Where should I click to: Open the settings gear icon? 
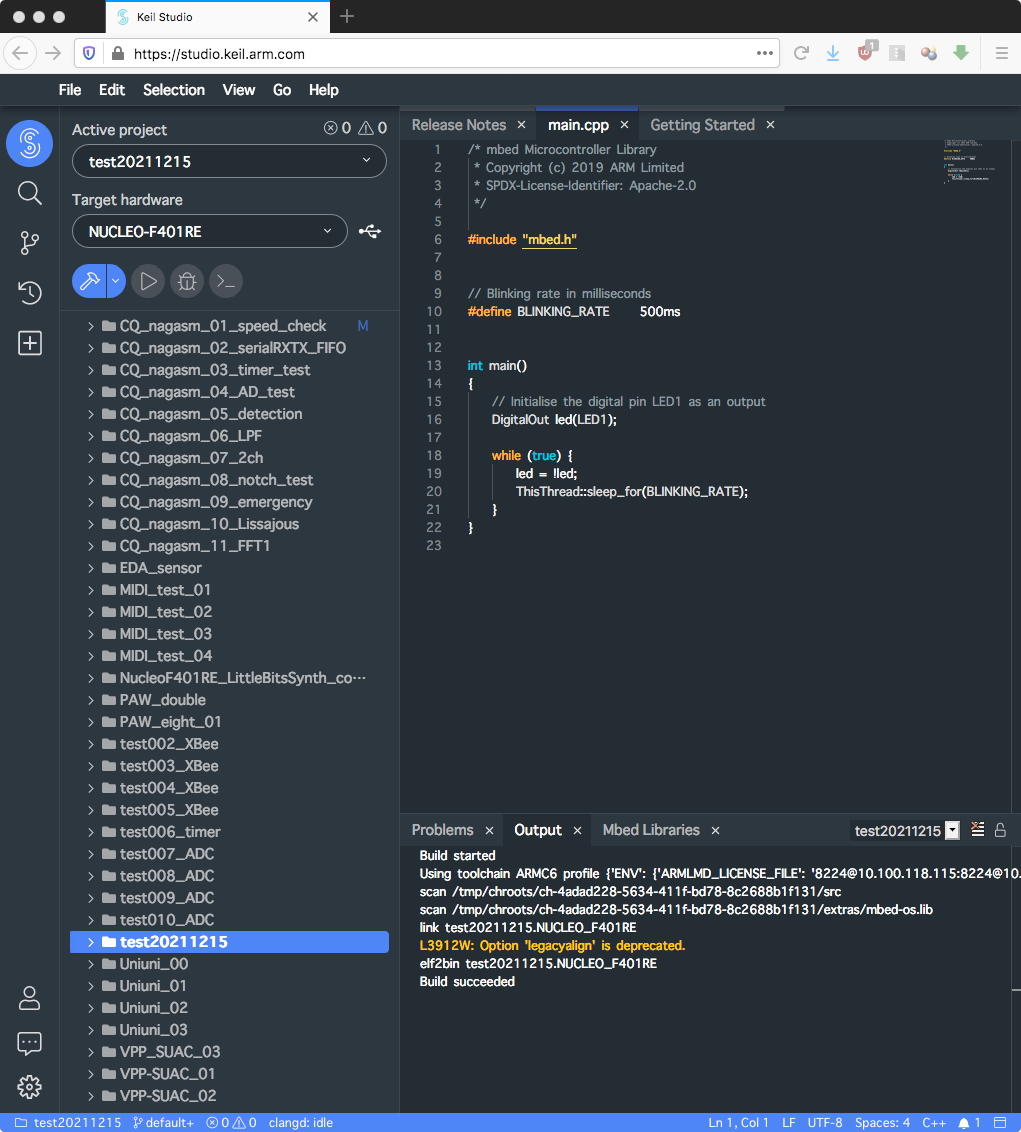point(30,1087)
